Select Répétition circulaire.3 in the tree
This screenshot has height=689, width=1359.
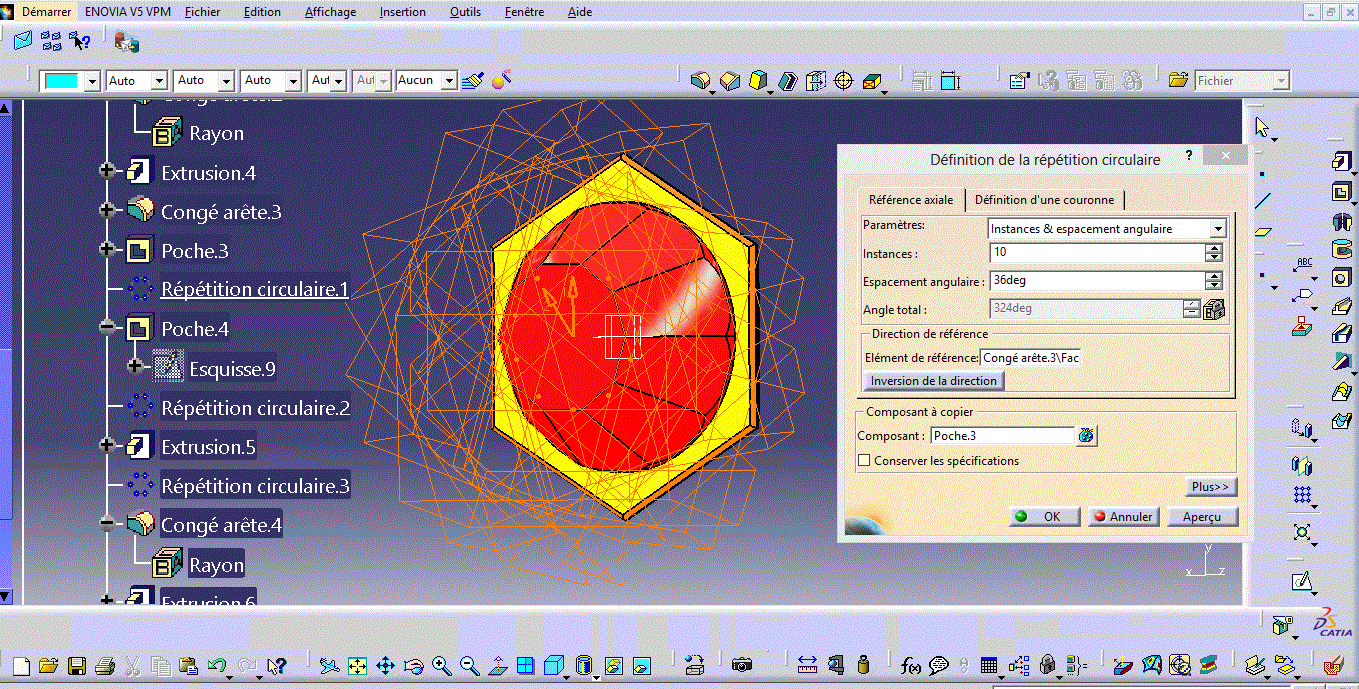pyautogui.click(x=256, y=486)
